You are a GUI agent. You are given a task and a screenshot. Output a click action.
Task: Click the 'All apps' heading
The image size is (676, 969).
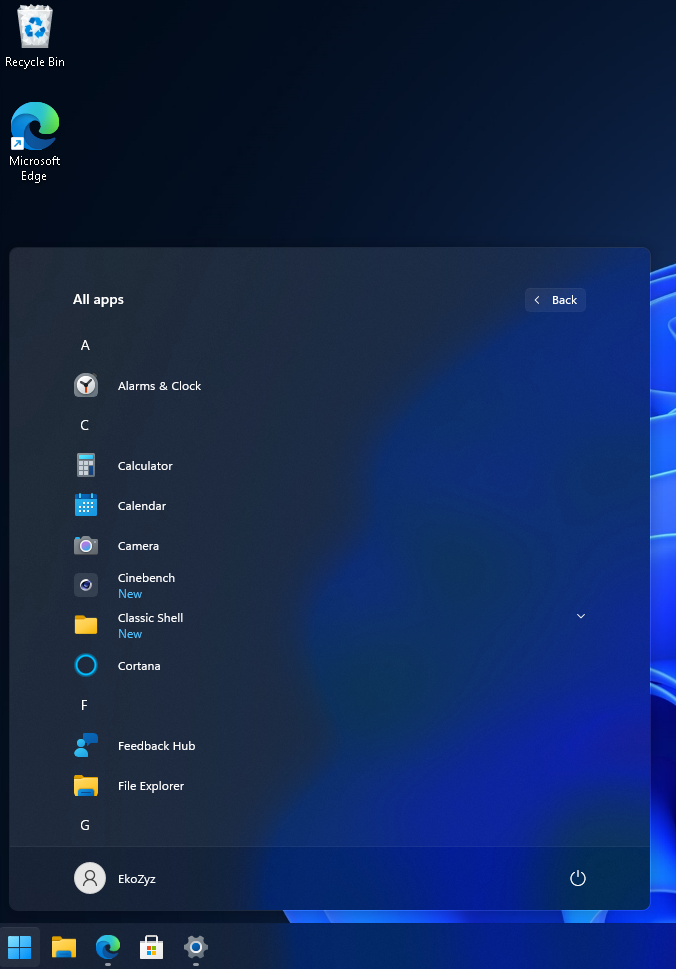click(x=98, y=300)
